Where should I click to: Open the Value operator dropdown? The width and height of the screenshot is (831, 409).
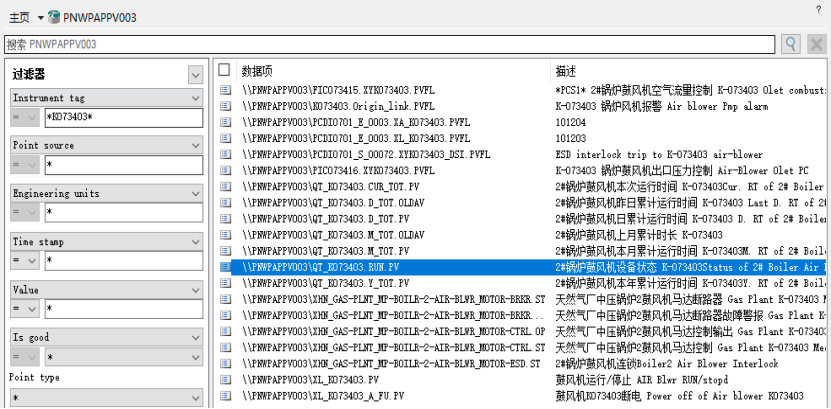25,309
